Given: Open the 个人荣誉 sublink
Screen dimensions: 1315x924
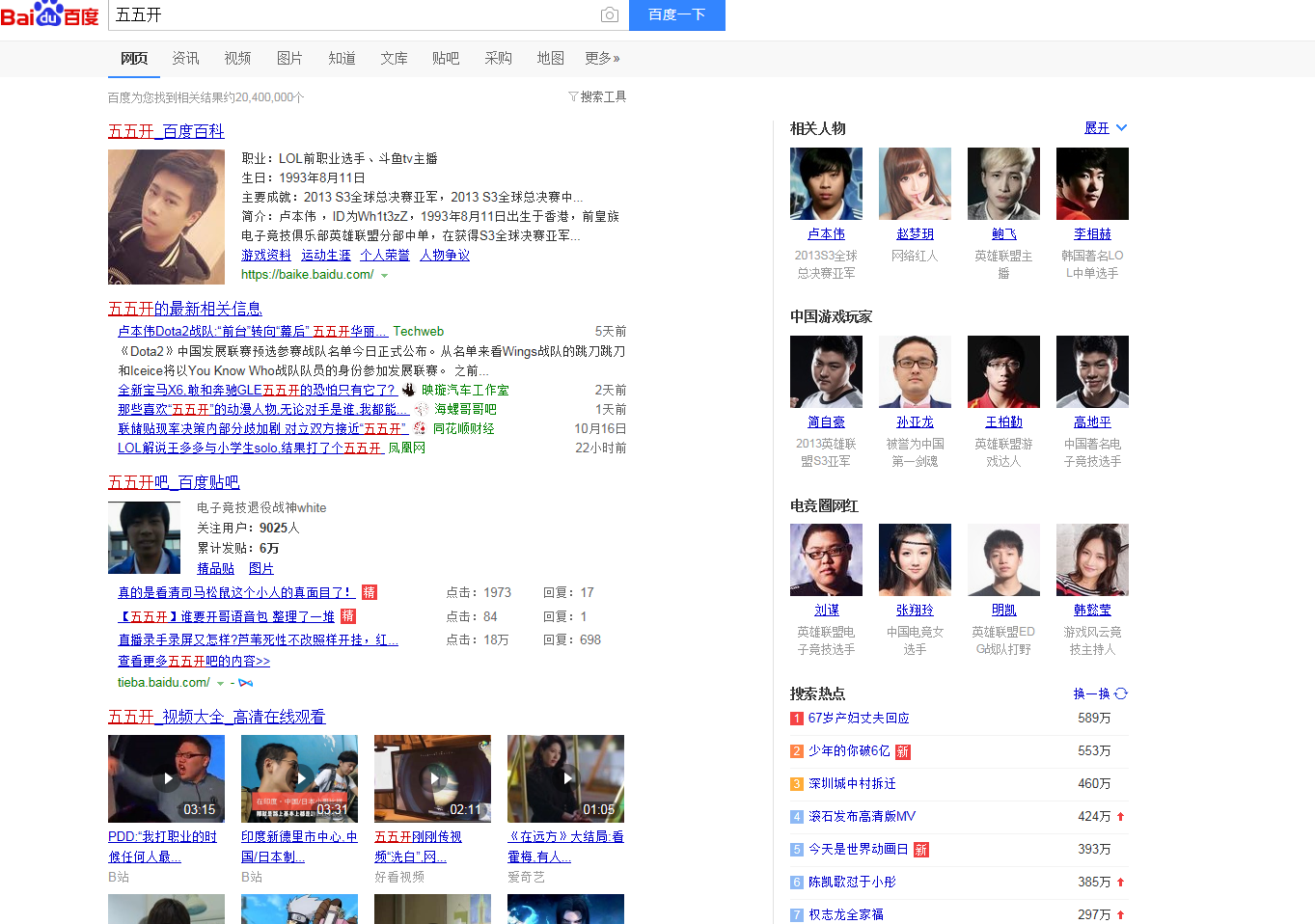Looking at the screenshot, I should coord(385,255).
